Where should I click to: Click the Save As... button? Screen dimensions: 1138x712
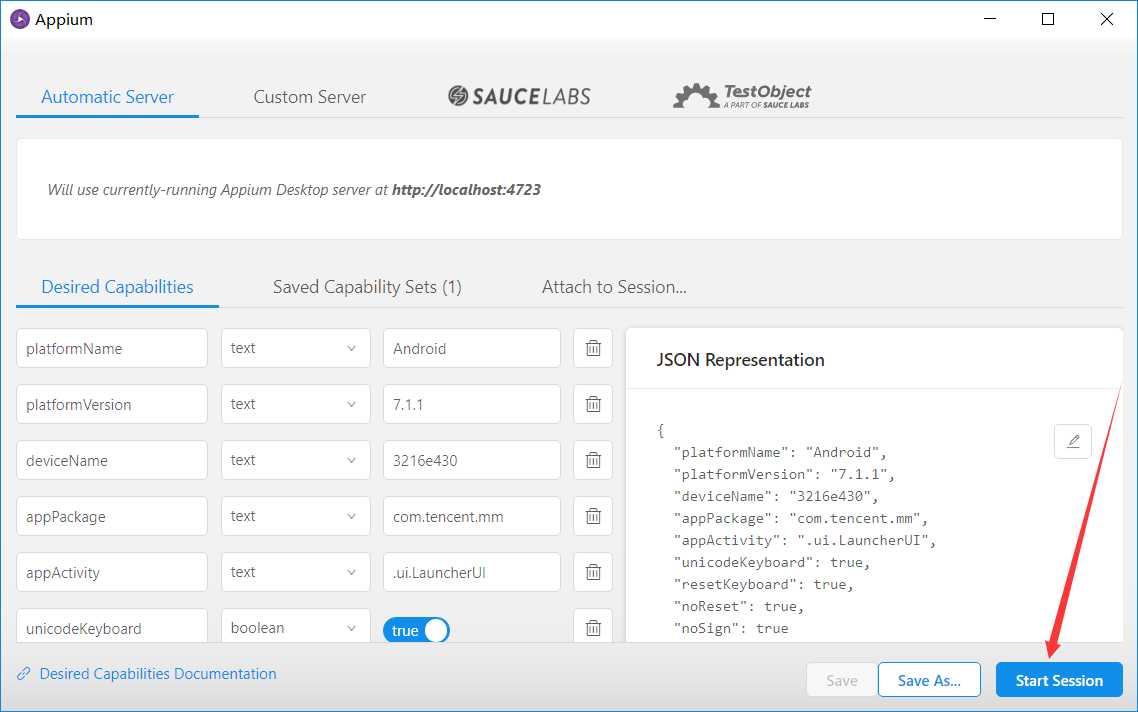[929, 680]
